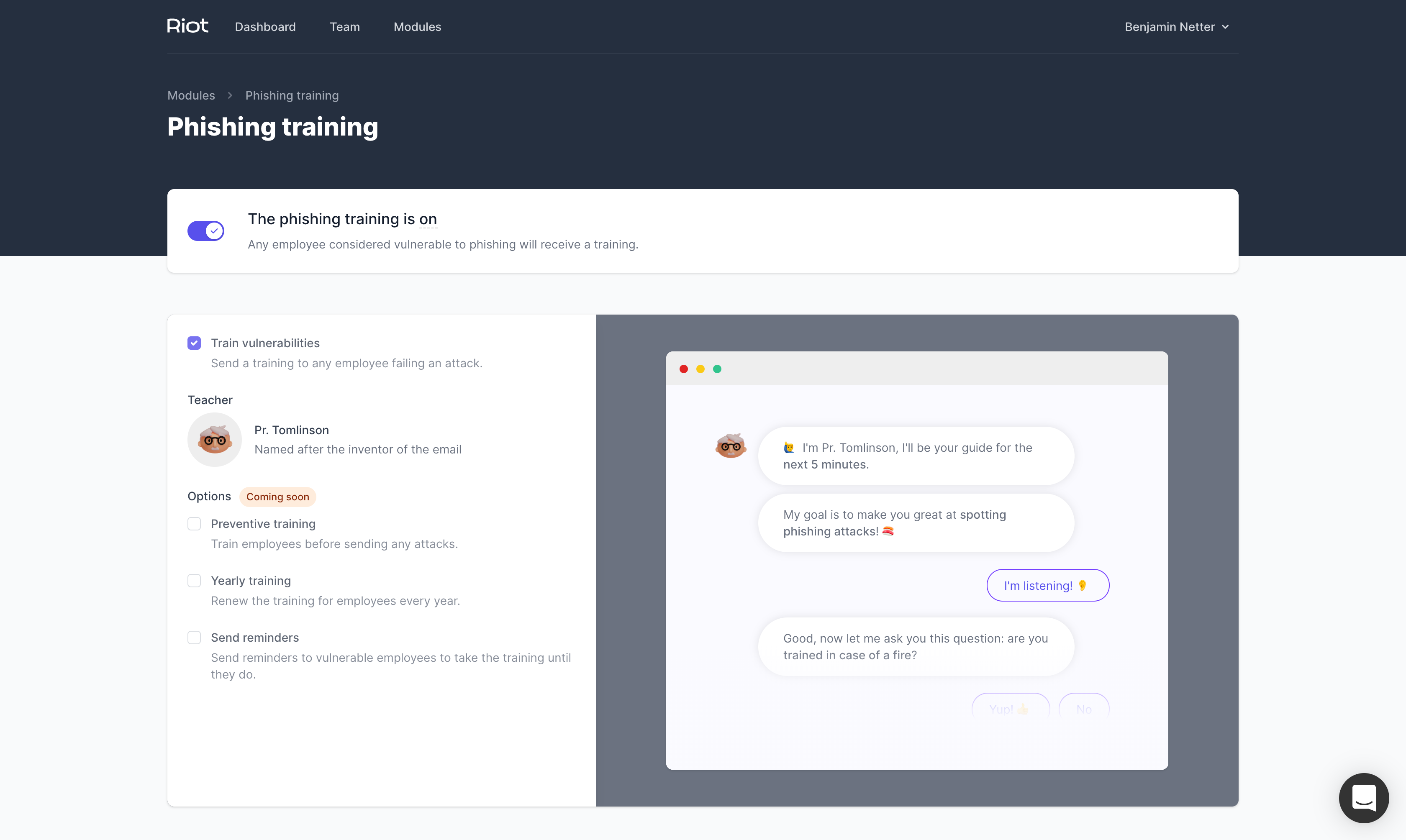The height and width of the screenshot is (840, 1406).
Task: Navigate to Modules in top nav
Action: (417, 27)
